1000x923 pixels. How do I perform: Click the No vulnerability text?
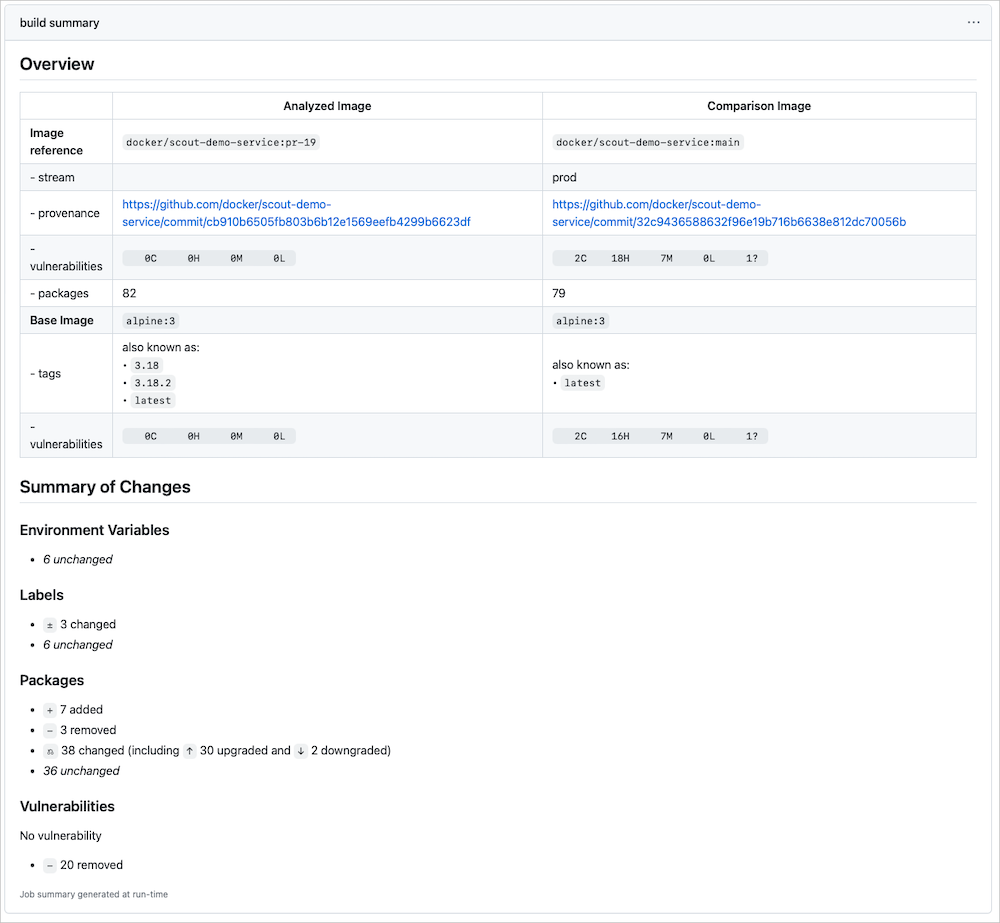click(61, 836)
